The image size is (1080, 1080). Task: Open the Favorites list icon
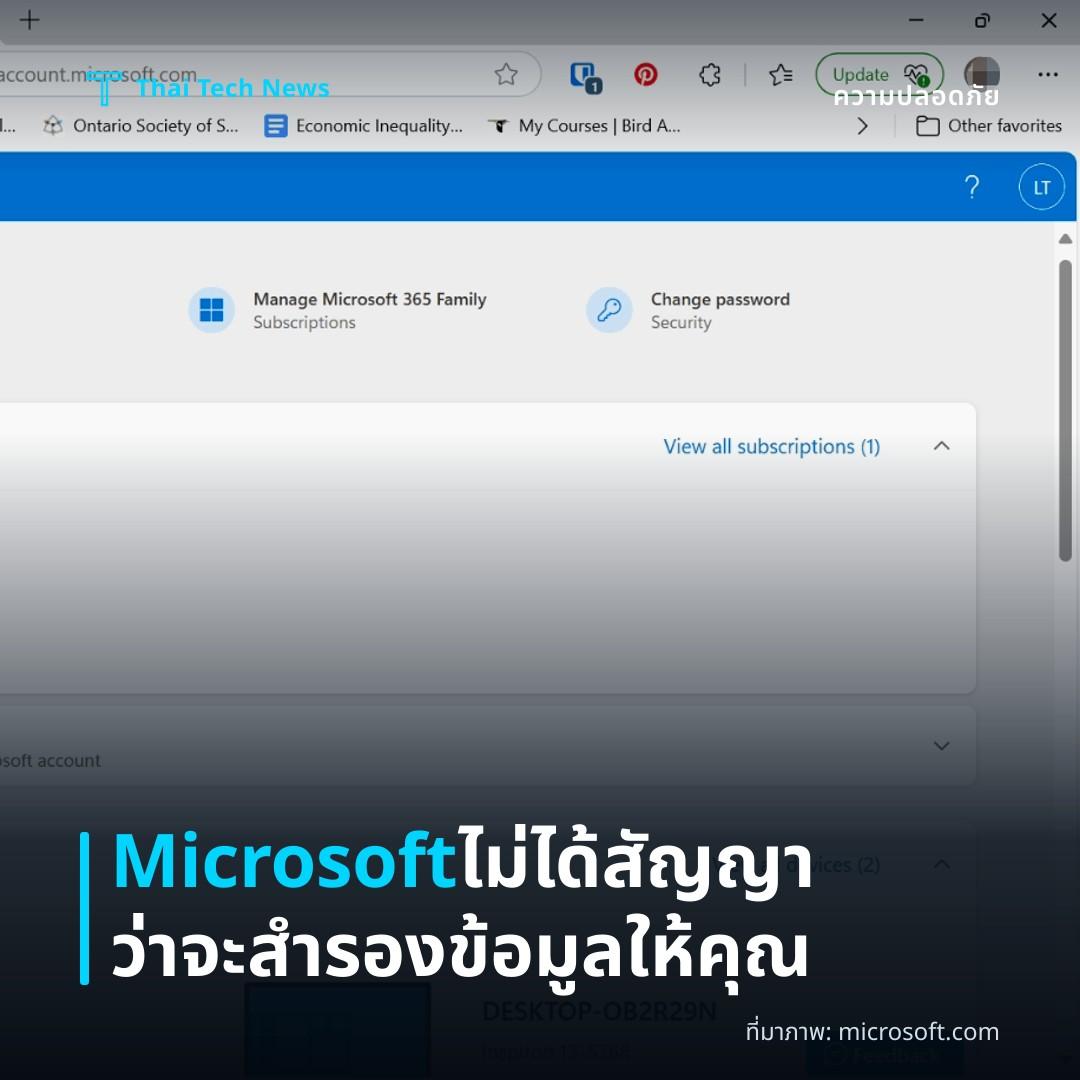[x=780, y=74]
